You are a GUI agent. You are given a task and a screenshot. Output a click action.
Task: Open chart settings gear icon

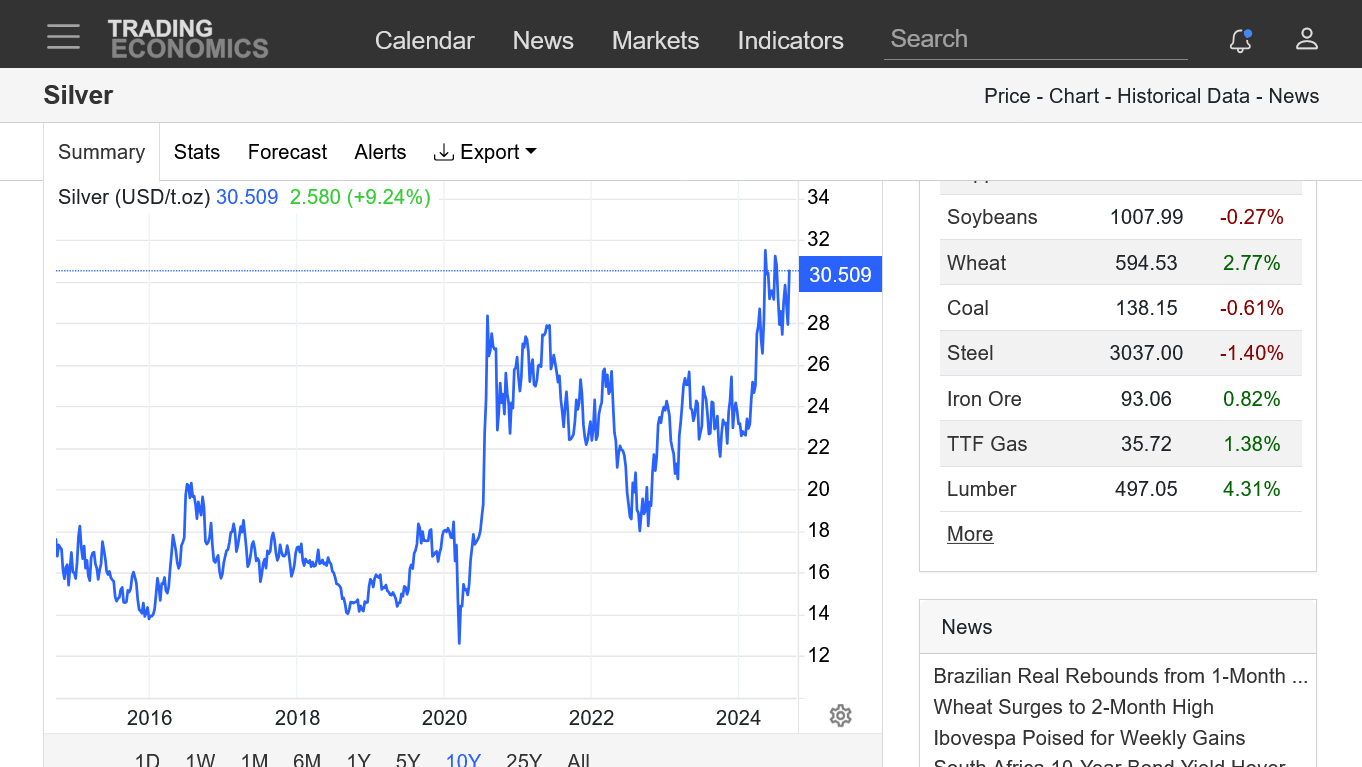pos(840,716)
